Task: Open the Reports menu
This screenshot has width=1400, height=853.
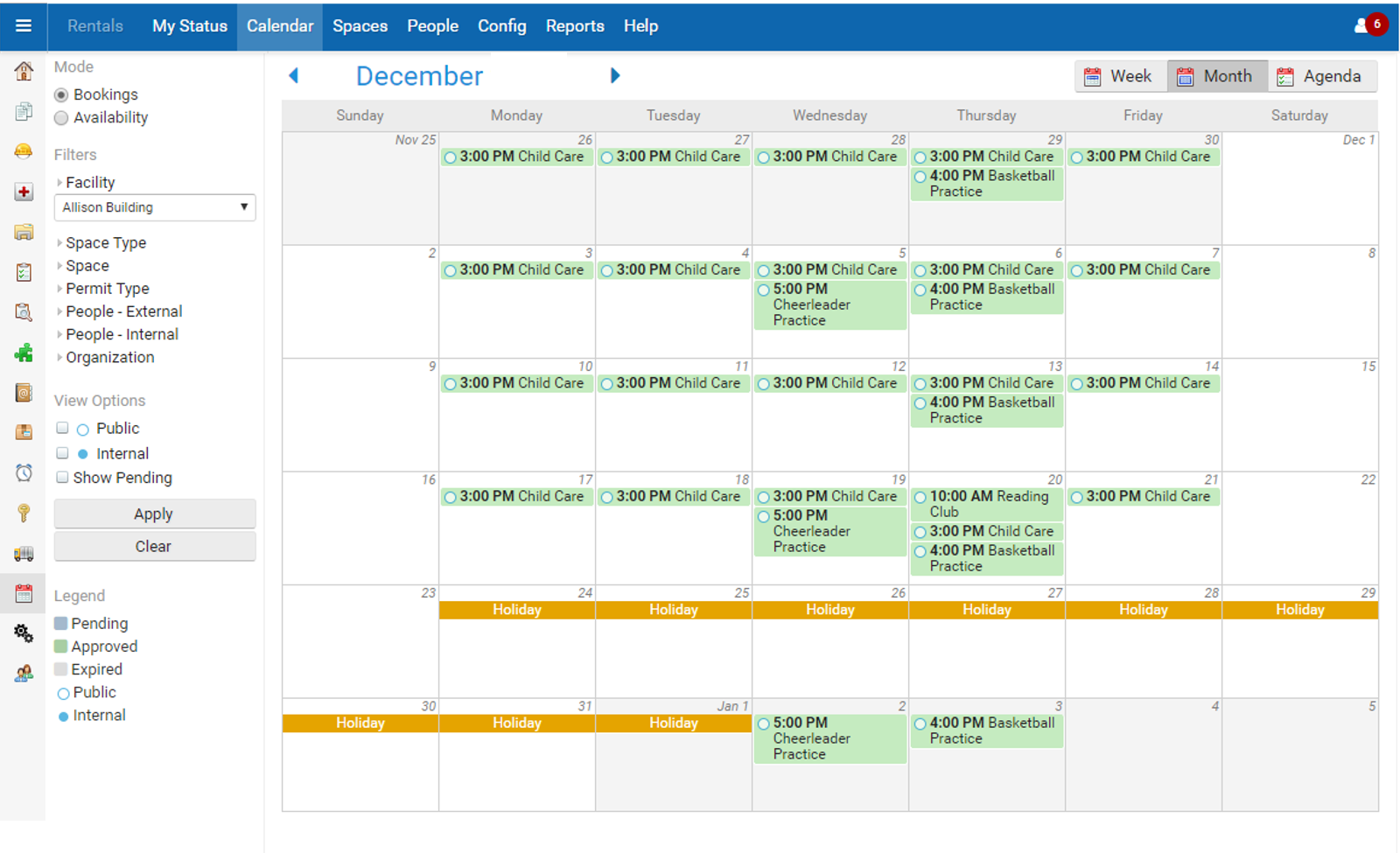Action: click(575, 26)
